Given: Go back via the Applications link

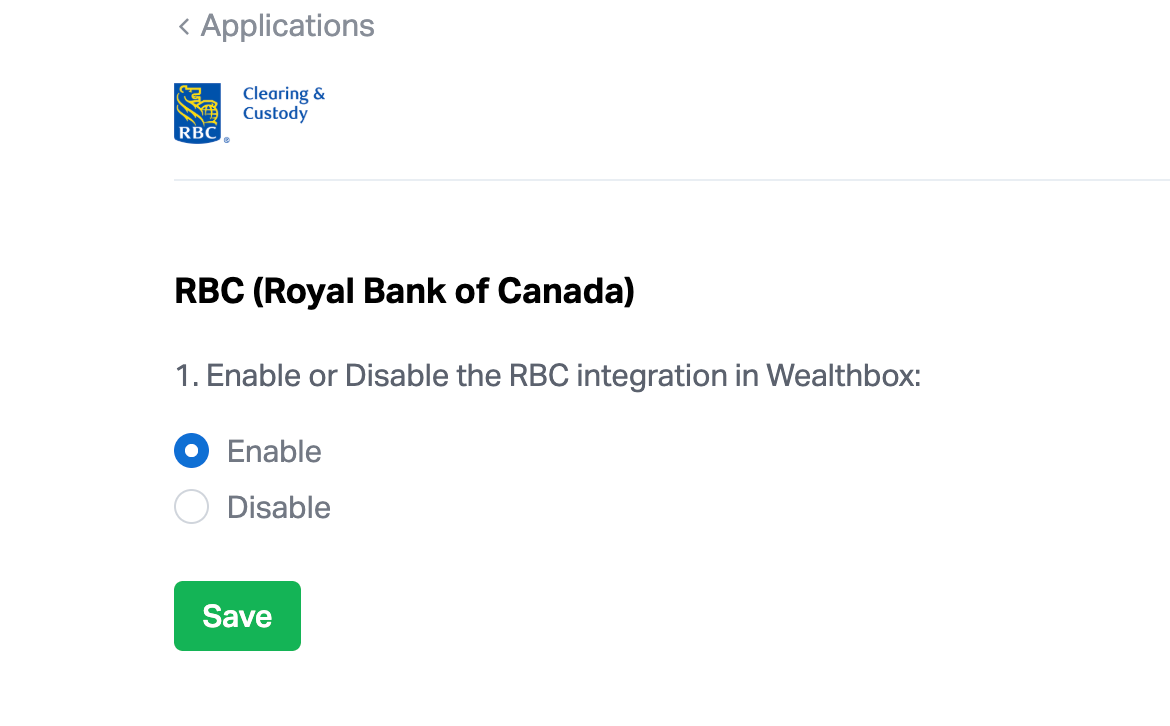Looking at the screenshot, I should click(287, 26).
